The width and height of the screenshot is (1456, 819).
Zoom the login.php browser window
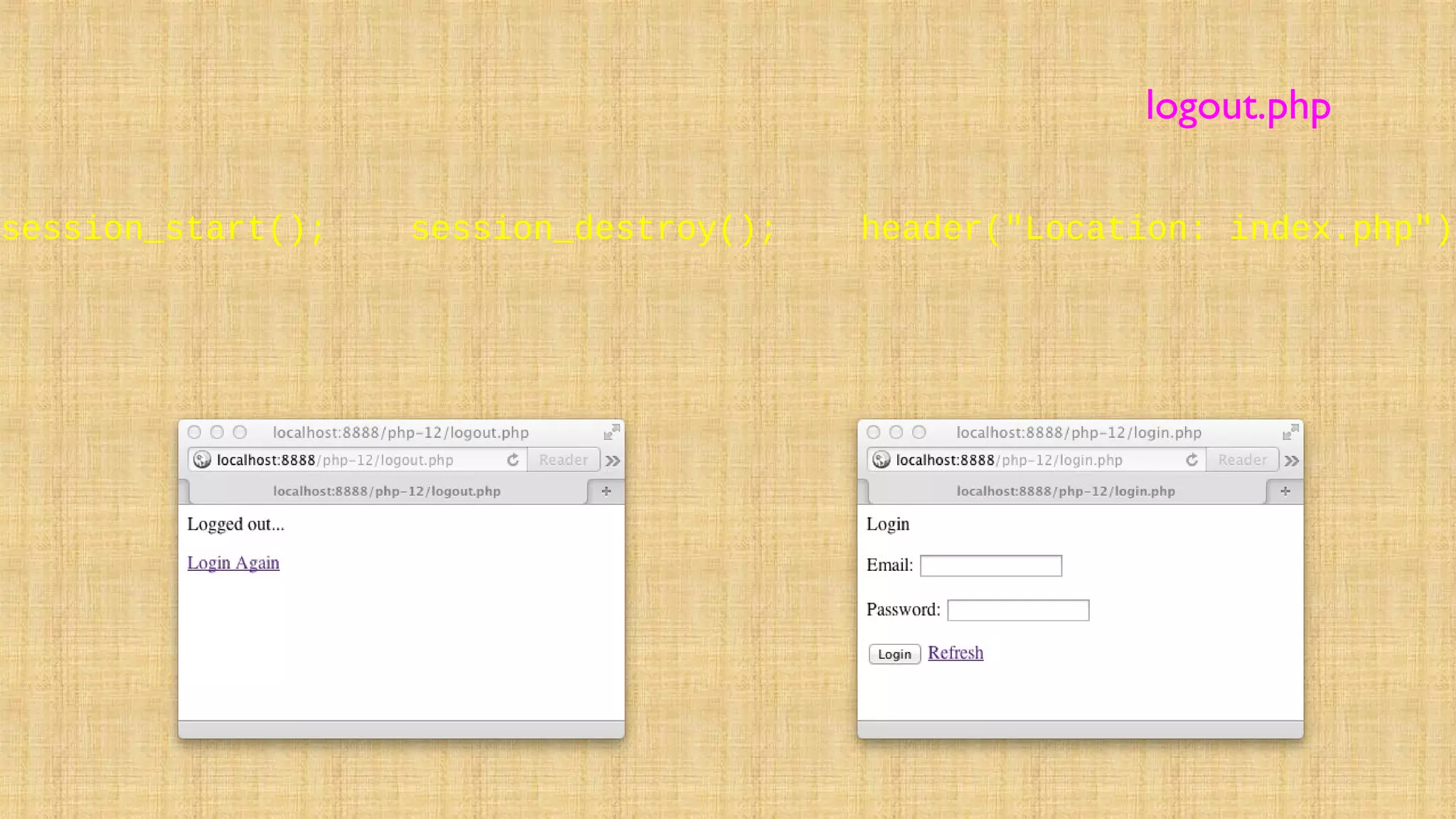tap(919, 432)
